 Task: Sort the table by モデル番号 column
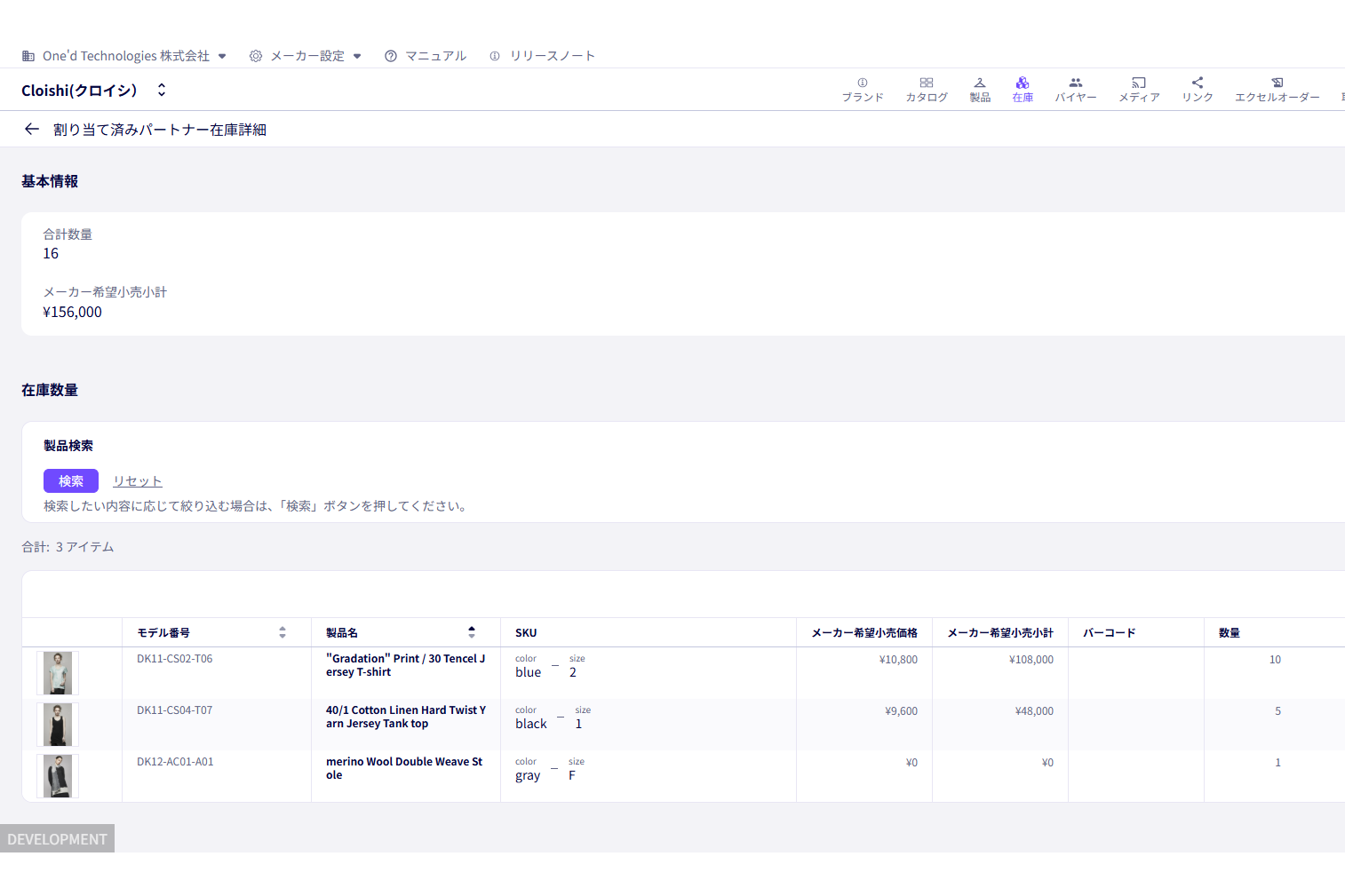(283, 632)
